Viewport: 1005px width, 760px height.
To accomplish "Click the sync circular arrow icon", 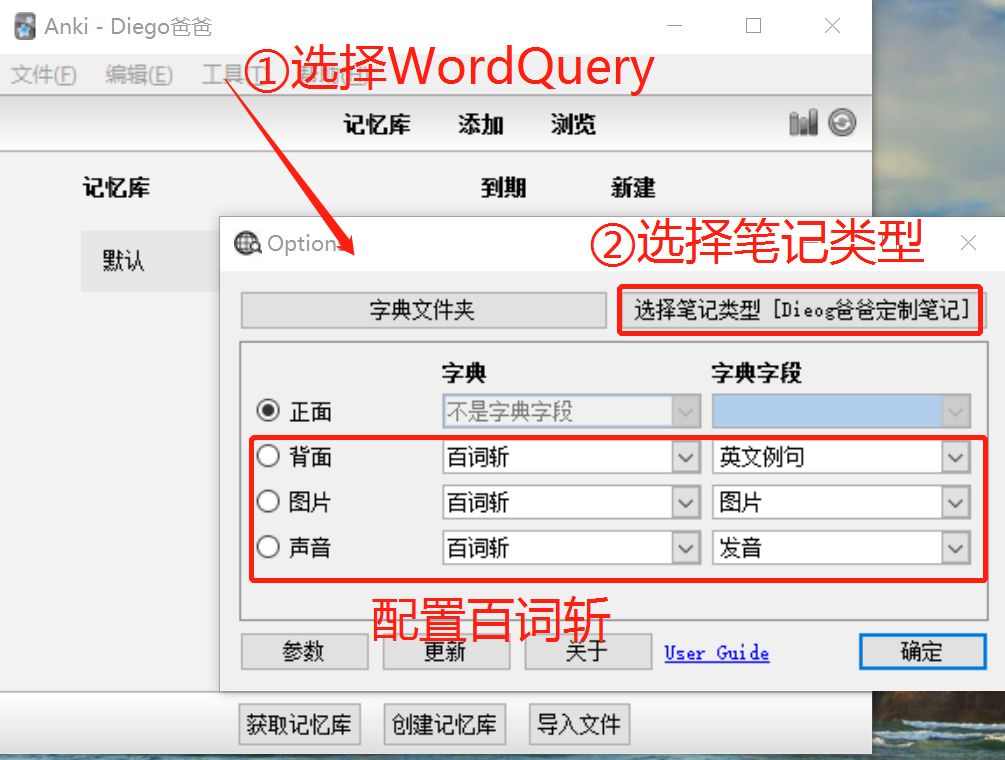I will [x=842, y=122].
